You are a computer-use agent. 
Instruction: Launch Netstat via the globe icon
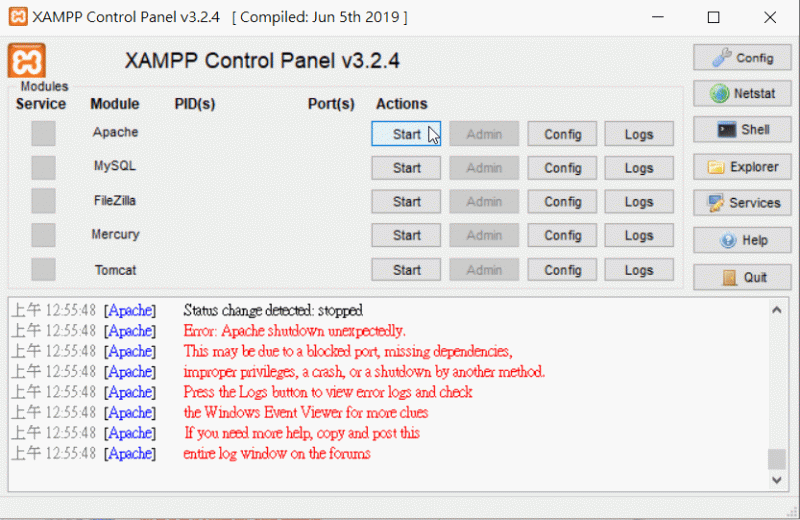(742, 94)
